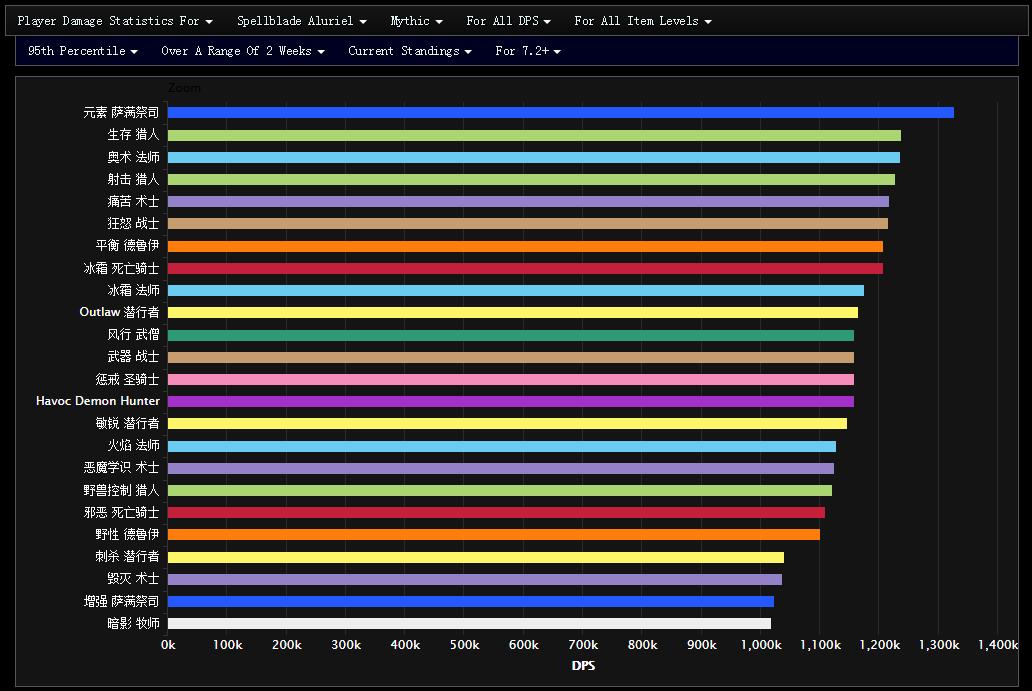Click the 风行 武僧 bar
Screen dimensions: 1032x691
click(511, 335)
